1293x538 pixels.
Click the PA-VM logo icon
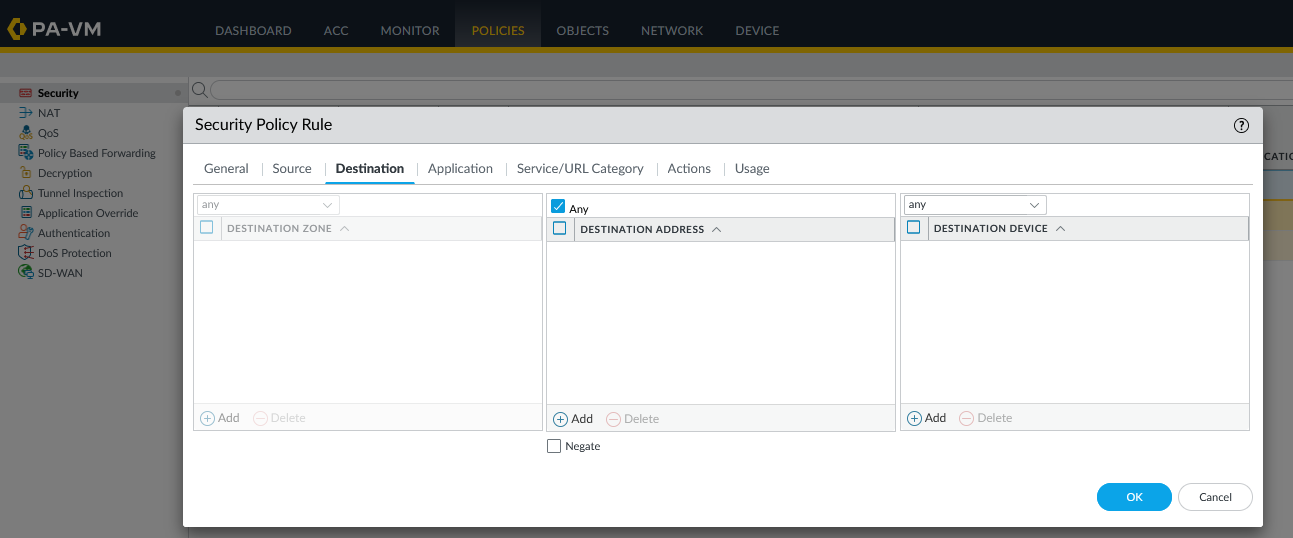[16, 29]
